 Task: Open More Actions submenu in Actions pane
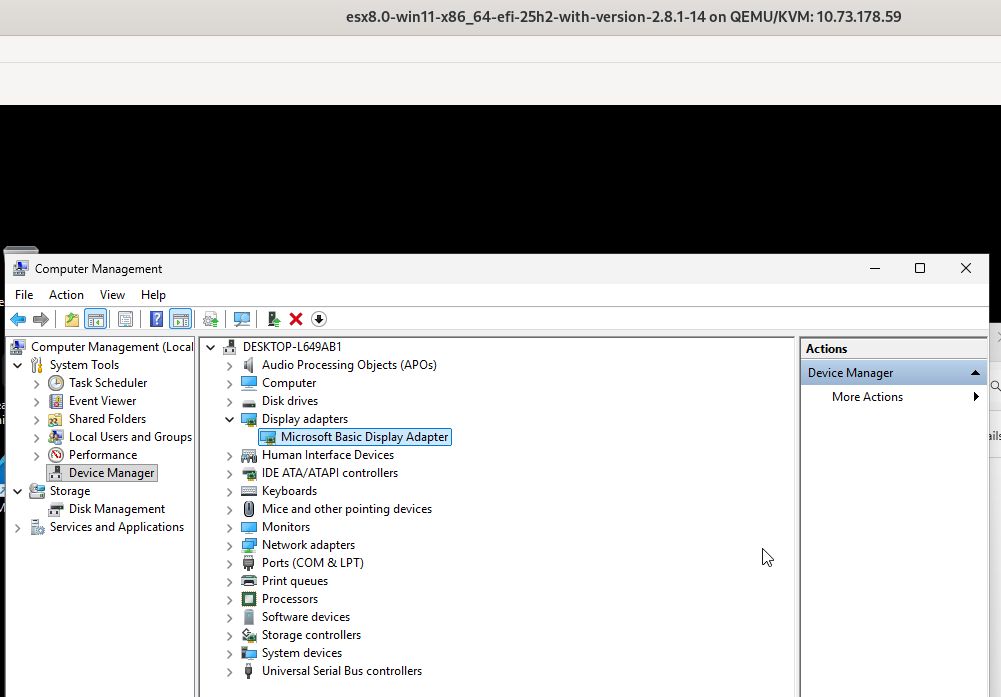click(893, 397)
